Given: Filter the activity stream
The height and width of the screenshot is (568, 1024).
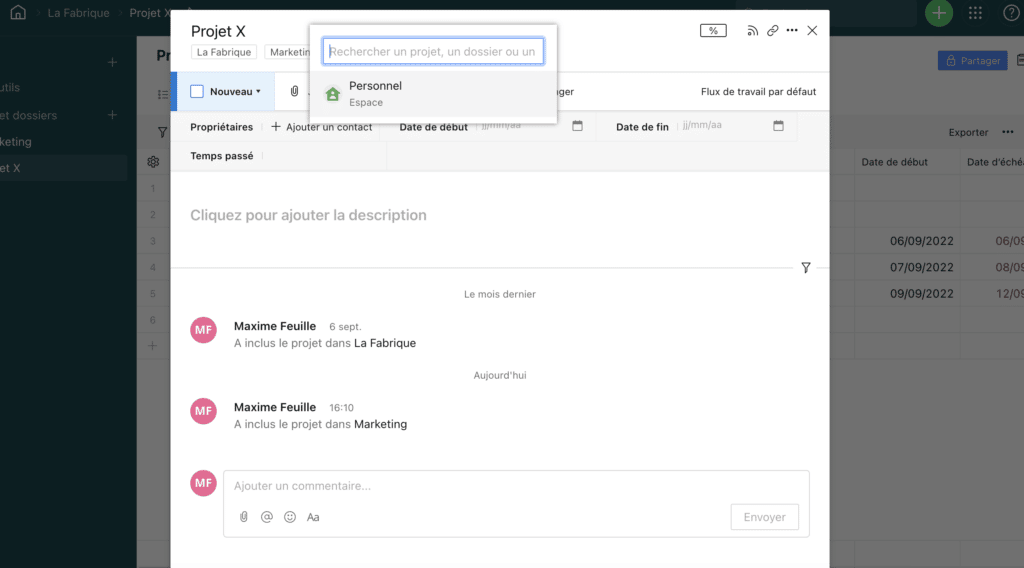Looking at the screenshot, I should click(806, 268).
